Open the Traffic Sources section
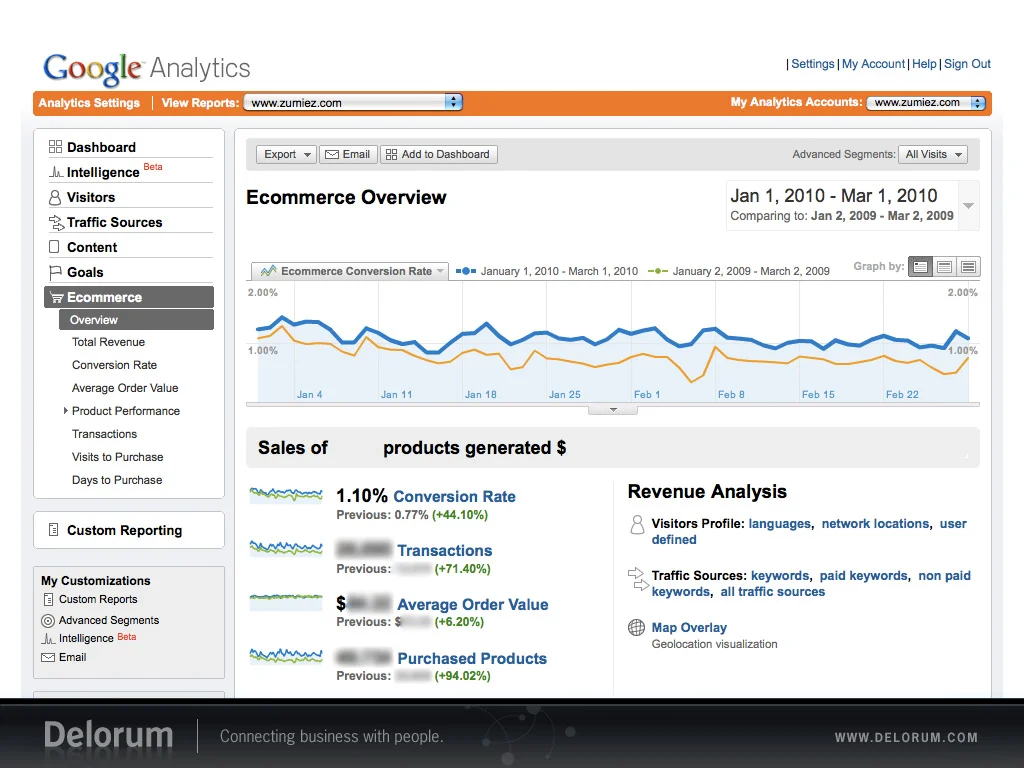The image size is (1024, 768). pos(114,222)
